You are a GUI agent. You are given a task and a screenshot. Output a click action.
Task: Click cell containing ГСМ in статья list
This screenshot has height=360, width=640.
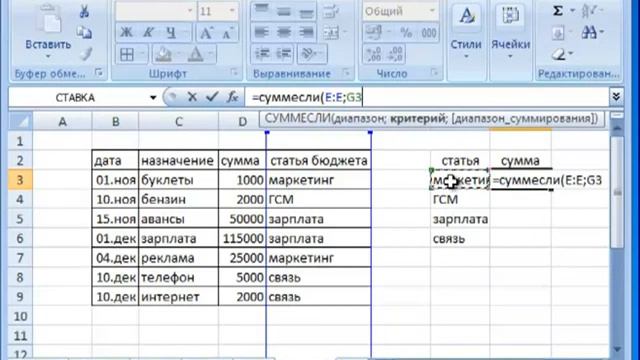click(460, 200)
